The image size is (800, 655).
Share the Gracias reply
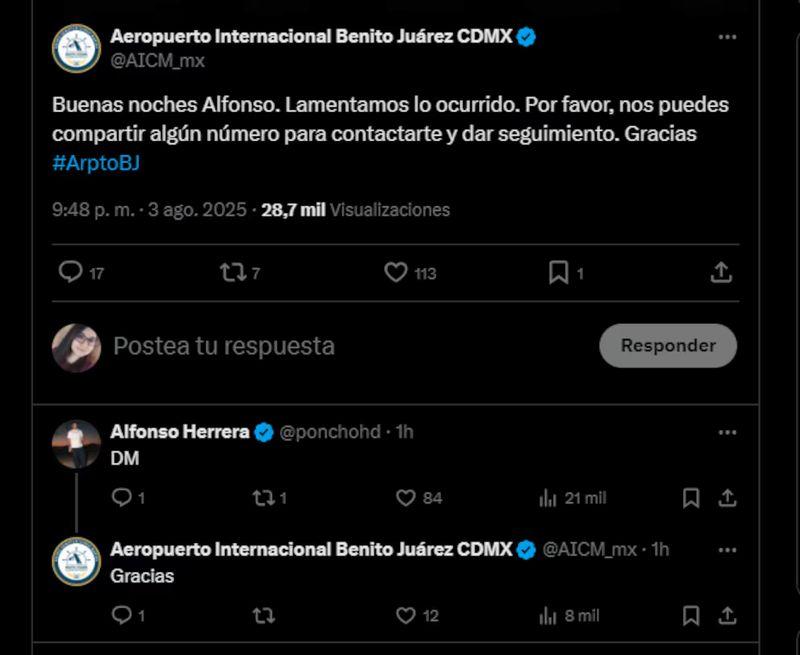[x=728, y=616]
